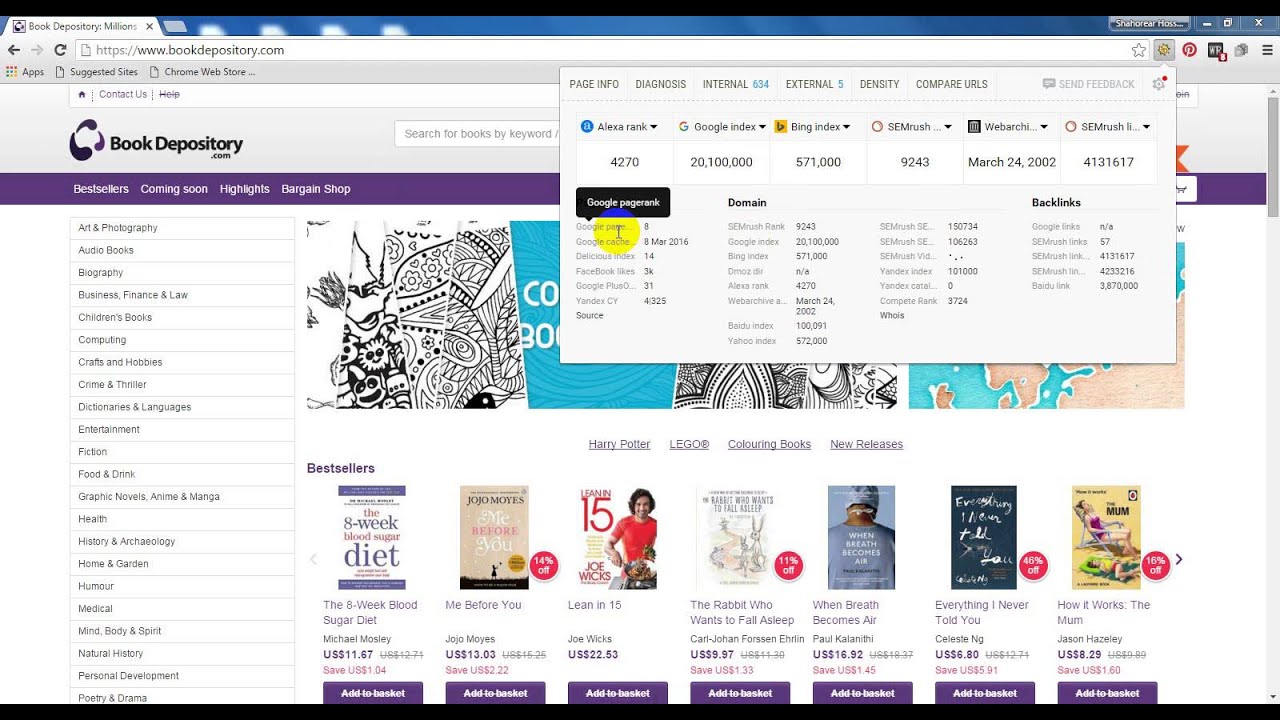The width and height of the screenshot is (1280, 720).
Task: Switch to the Density tab
Action: [x=879, y=84]
